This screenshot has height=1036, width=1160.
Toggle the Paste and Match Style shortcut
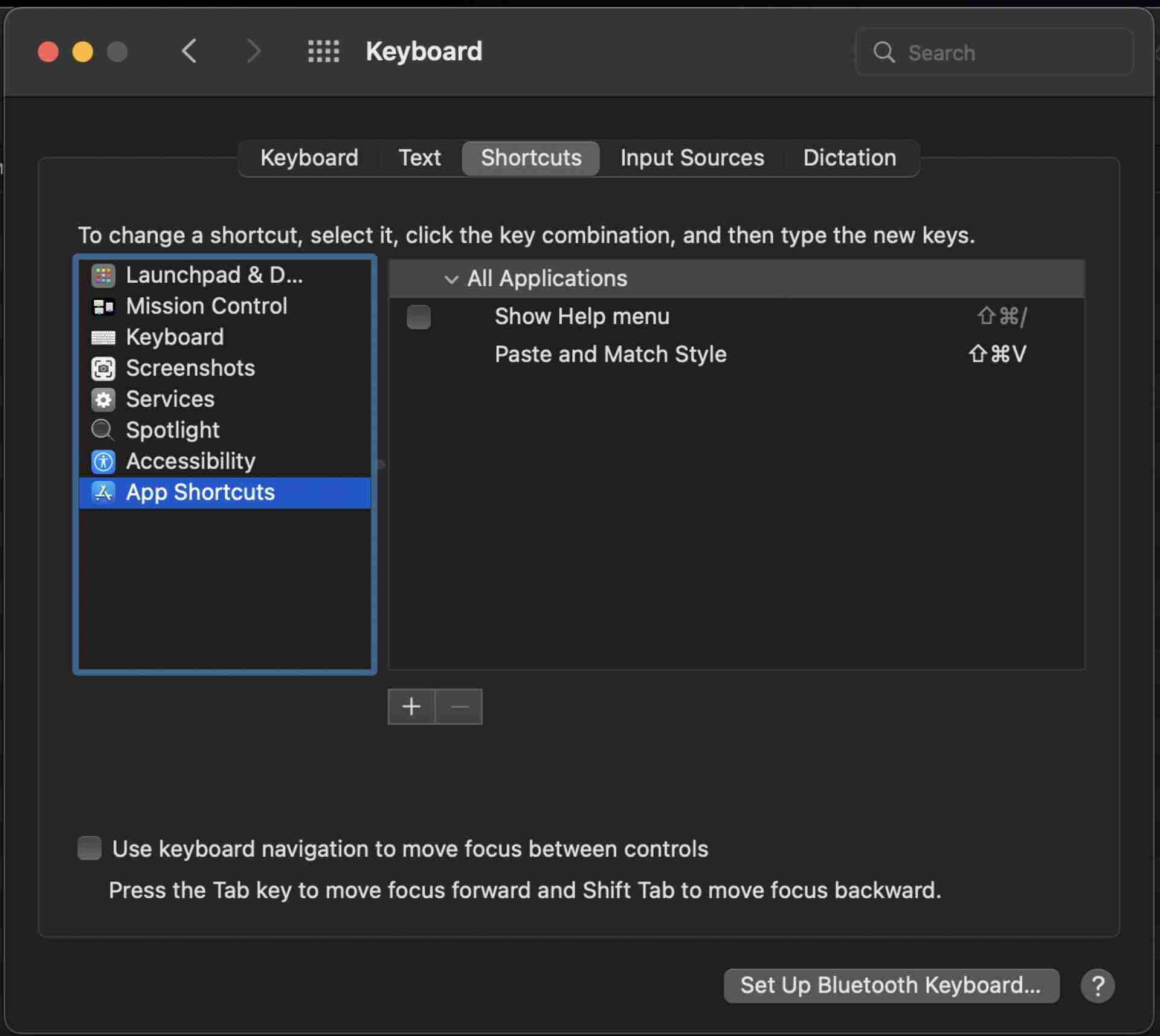point(418,354)
